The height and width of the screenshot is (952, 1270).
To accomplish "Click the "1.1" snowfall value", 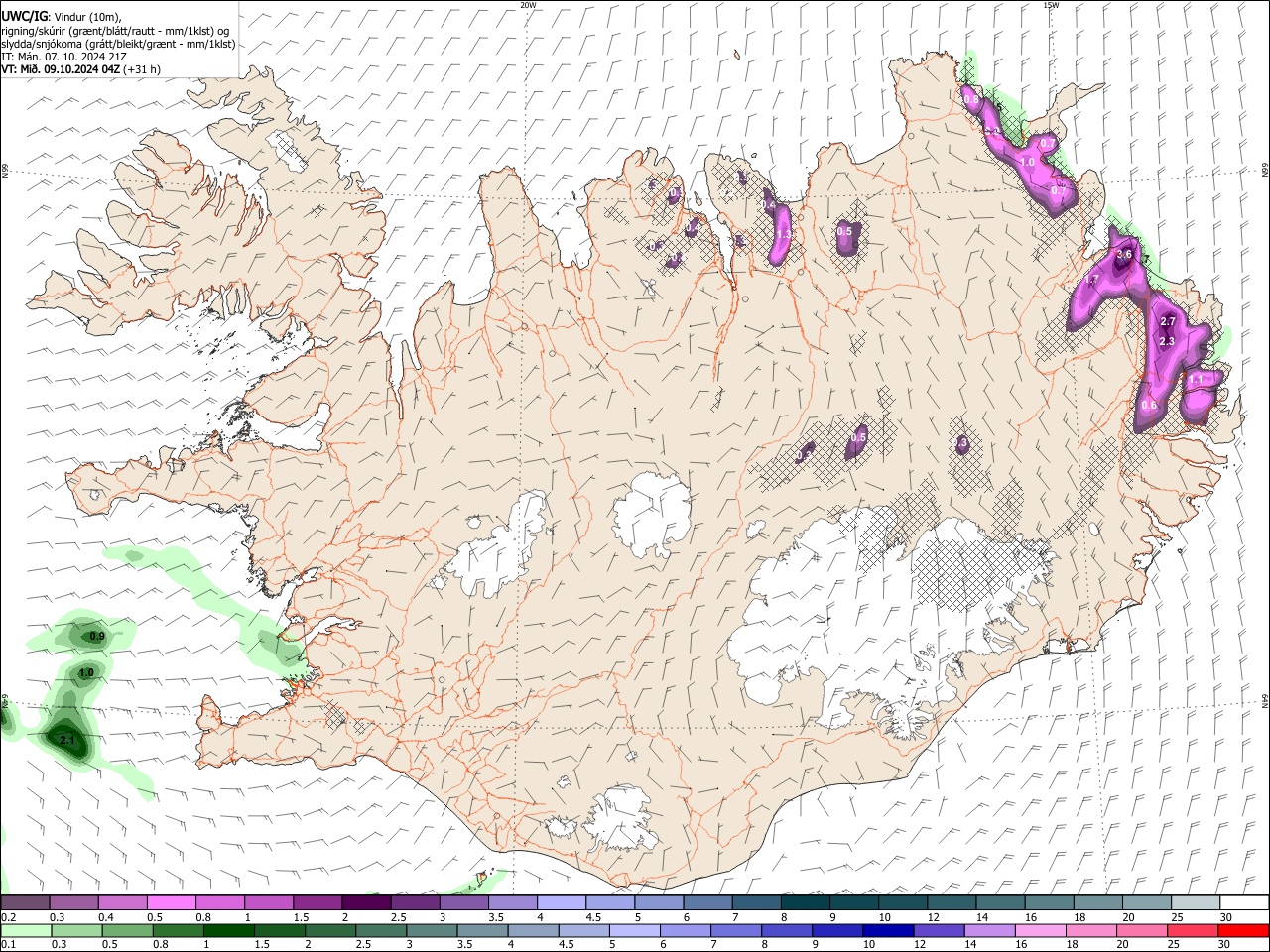I will 1196,380.
